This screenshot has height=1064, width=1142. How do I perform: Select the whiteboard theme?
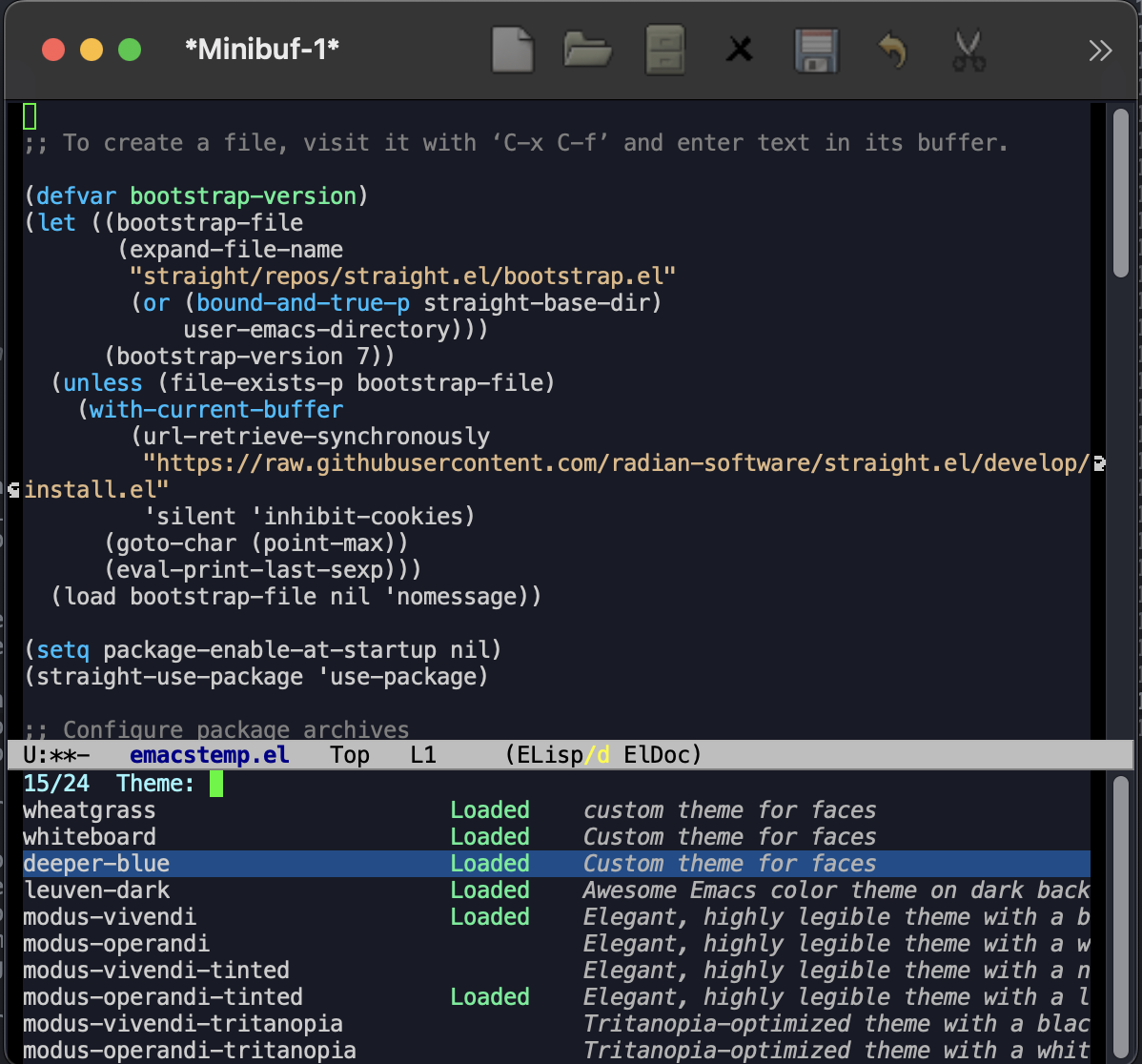pyautogui.click(x=90, y=836)
